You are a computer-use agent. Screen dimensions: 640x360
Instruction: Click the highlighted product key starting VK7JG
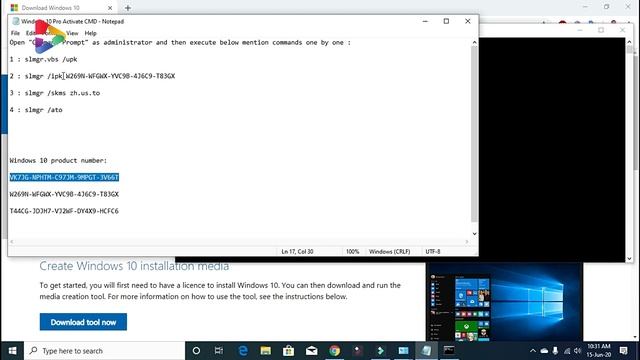(x=64, y=177)
